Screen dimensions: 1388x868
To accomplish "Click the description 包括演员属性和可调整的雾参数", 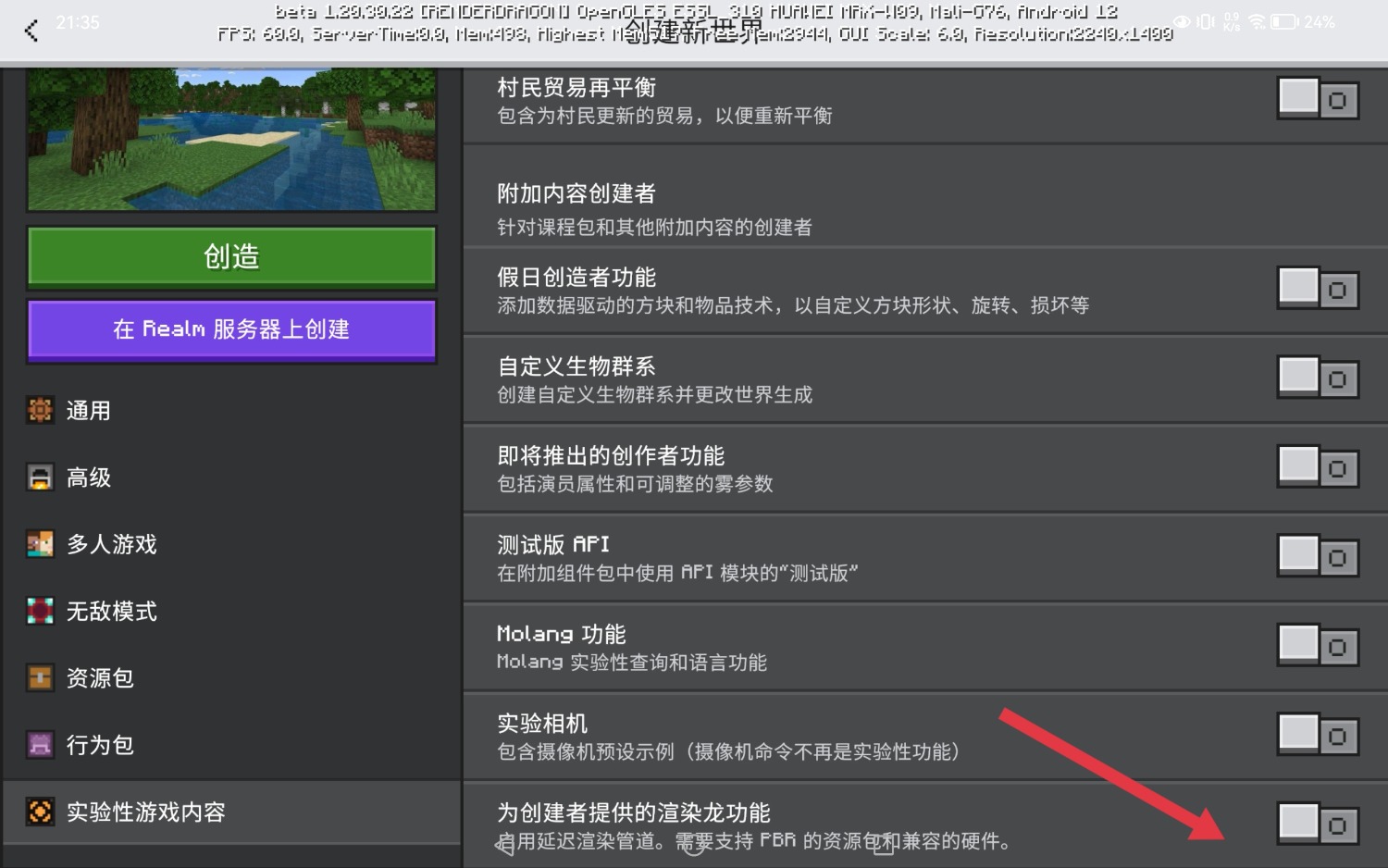I will click(x=635, y=484).
